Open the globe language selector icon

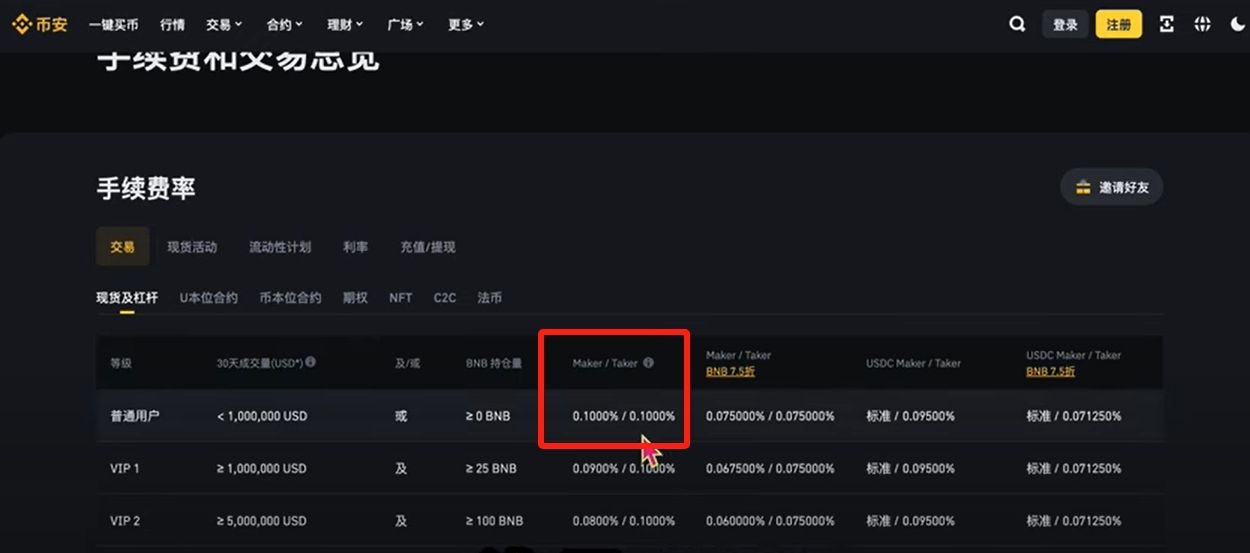1202,25
